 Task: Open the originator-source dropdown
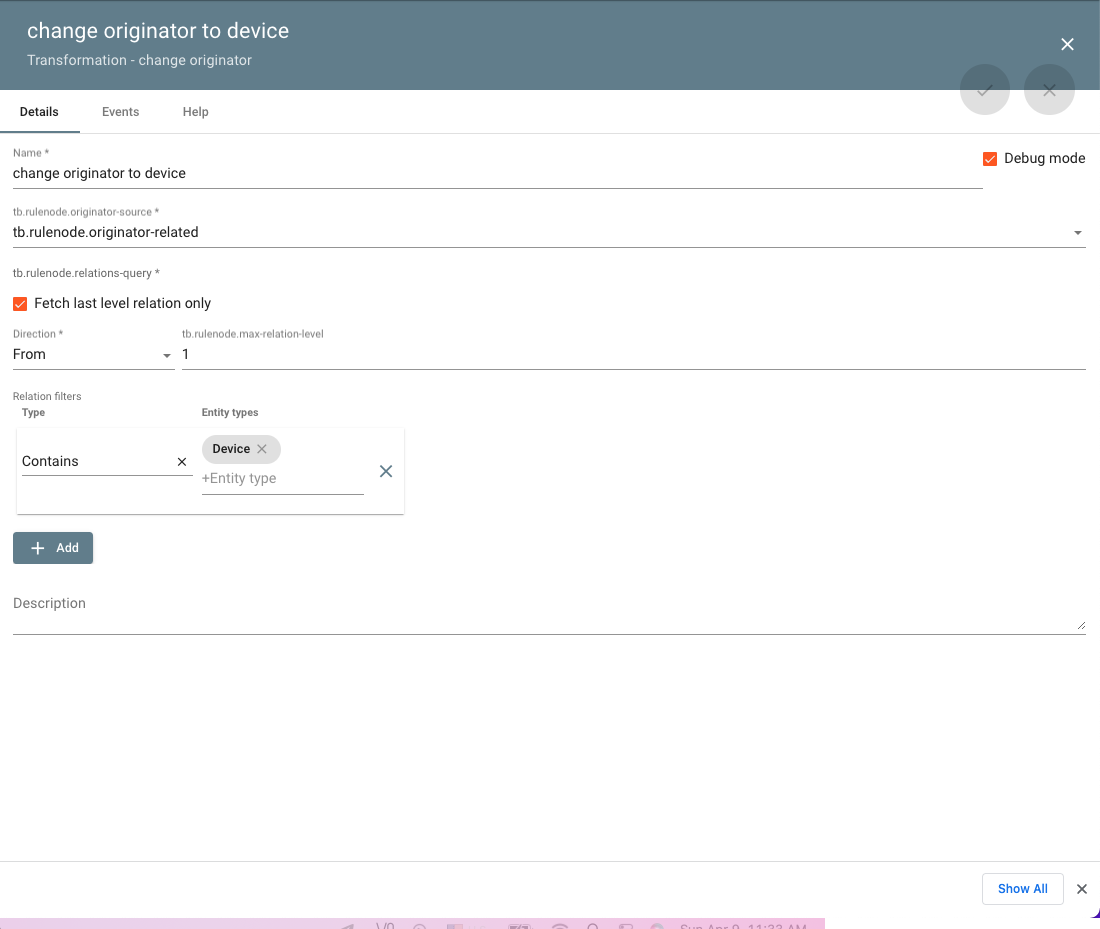1078,232
